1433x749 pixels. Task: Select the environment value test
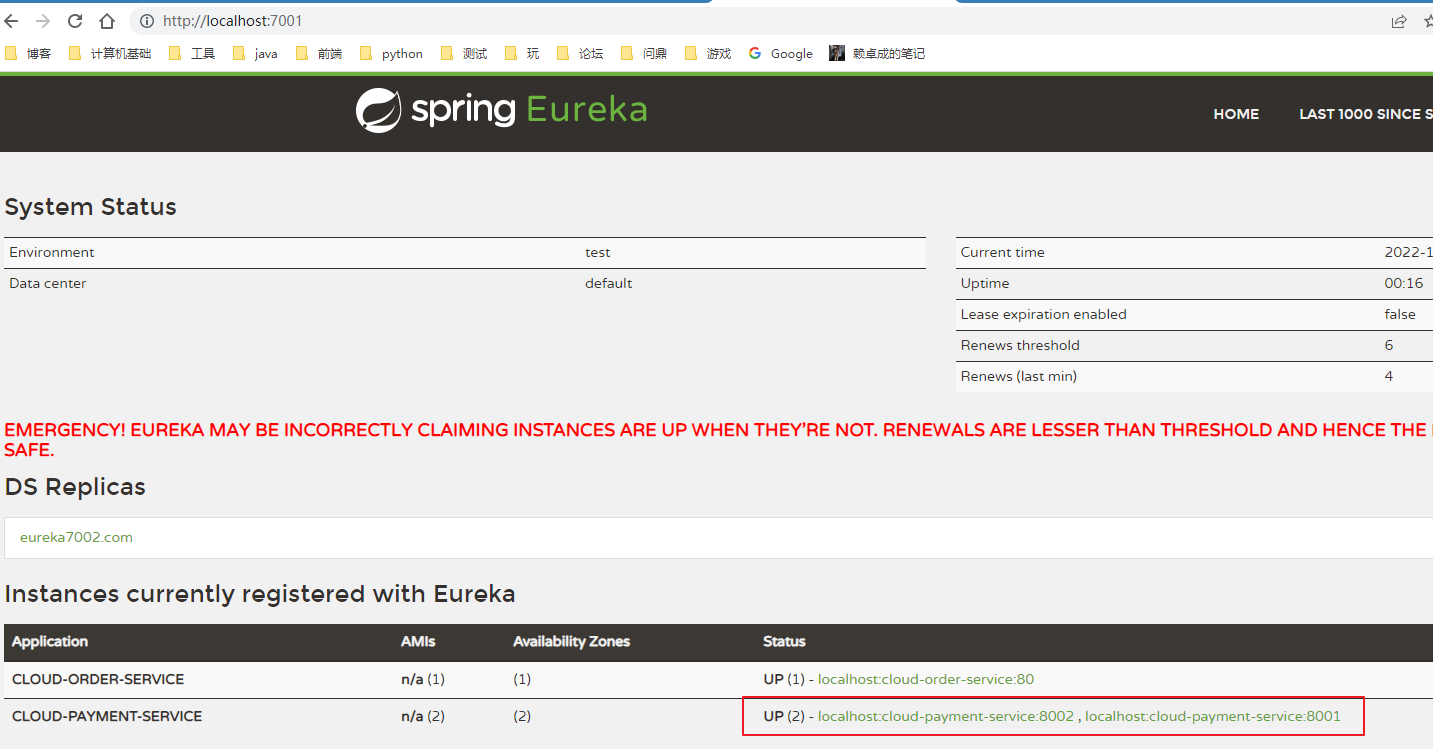point(598,252)
